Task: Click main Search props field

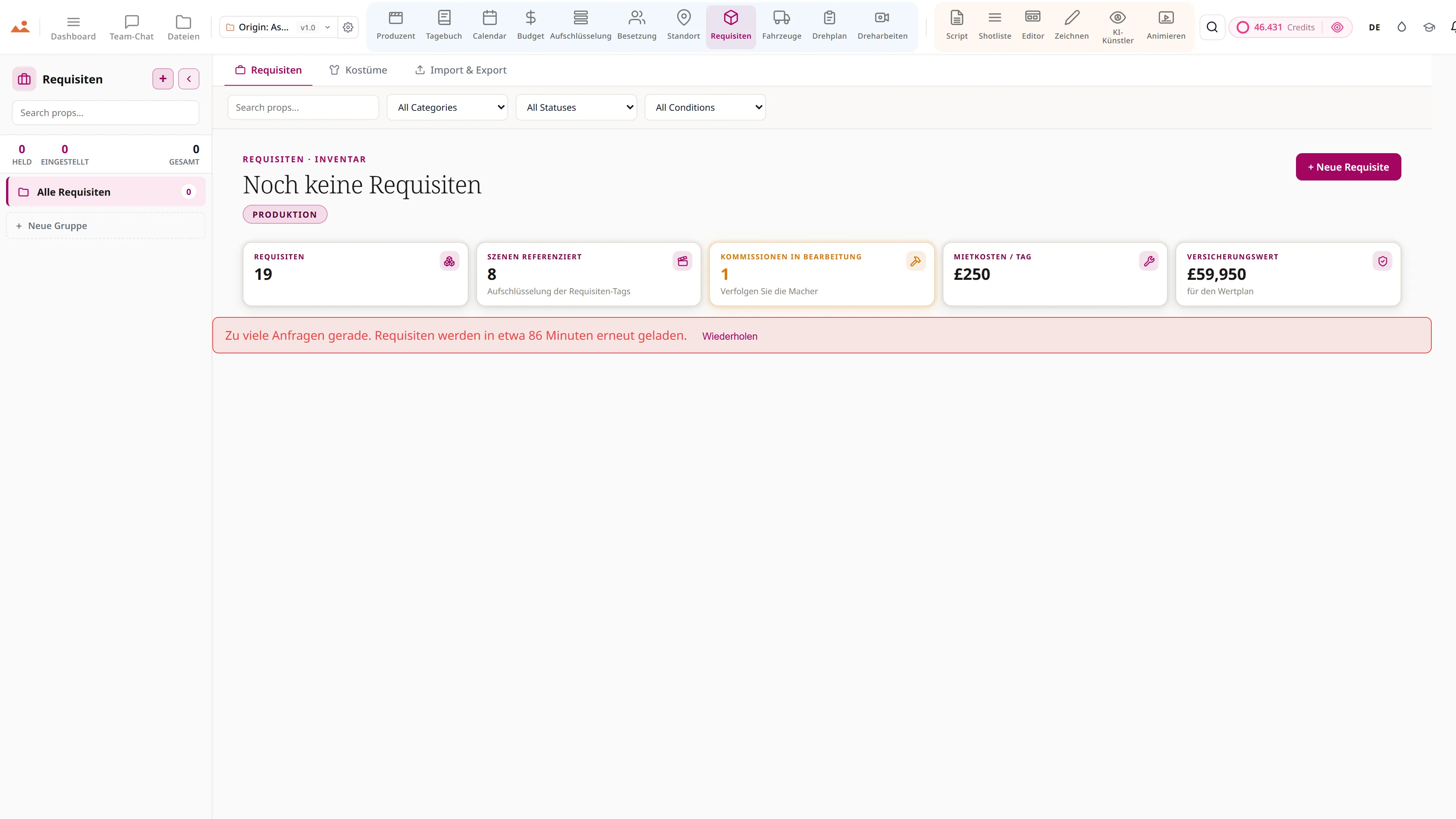Action: point(303,107)
